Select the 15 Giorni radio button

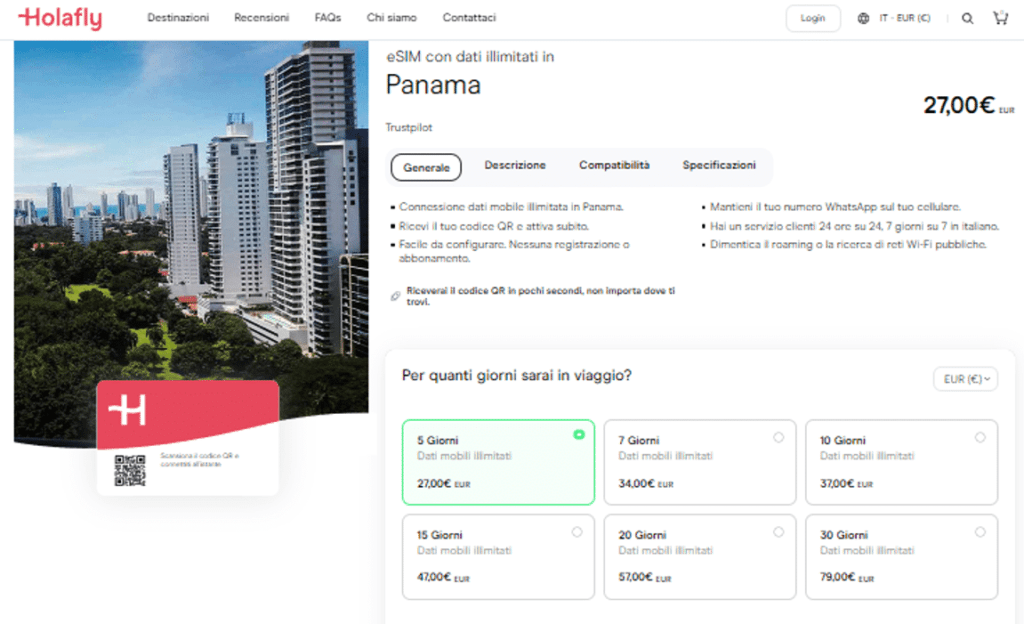tap(577, 532)
